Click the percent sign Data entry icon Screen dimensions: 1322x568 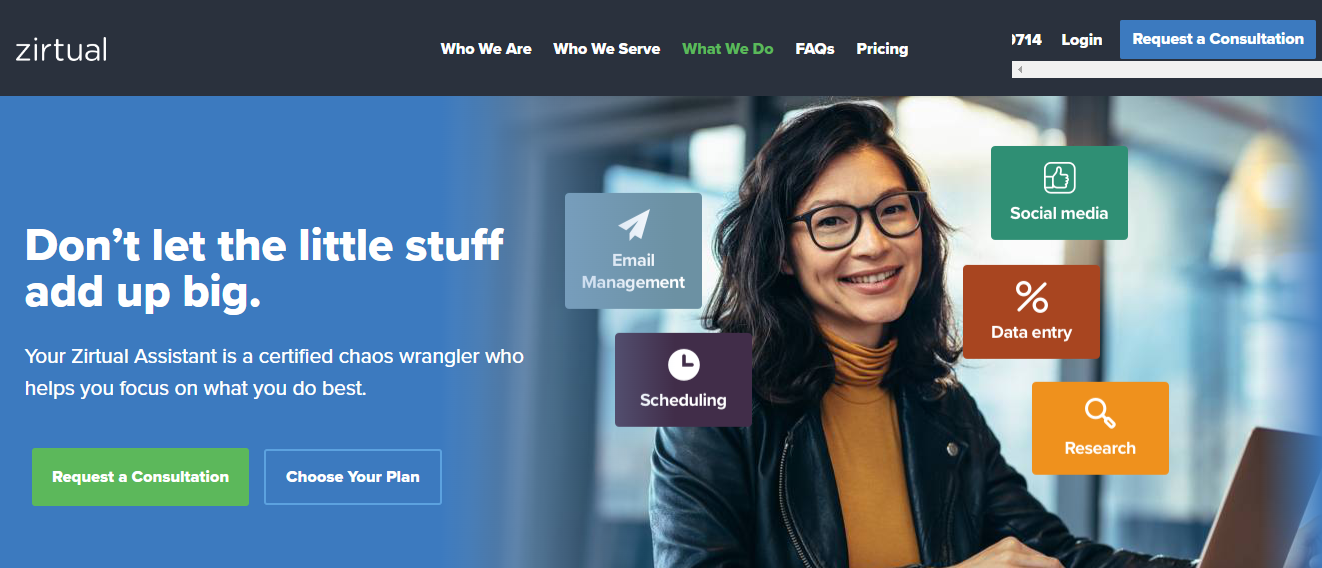coord(1031,297)
